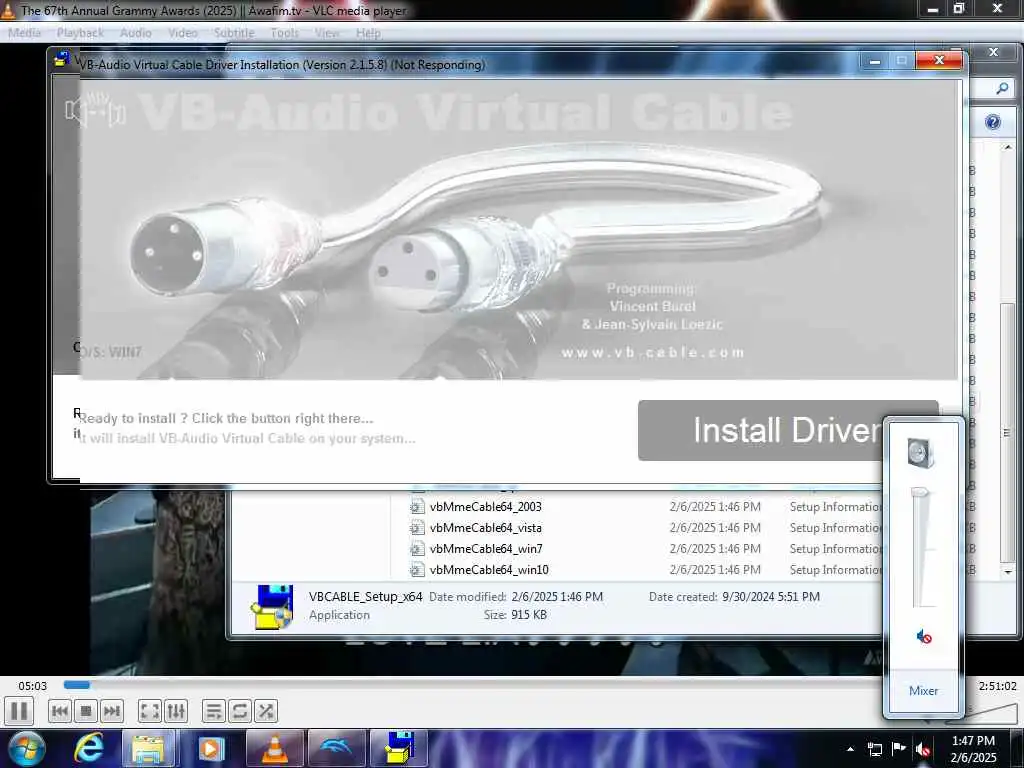Image resolution: width=1024 pixels, height=768 pixels.
Task: Open the Windows Start menu
Action: click(26, 748)
